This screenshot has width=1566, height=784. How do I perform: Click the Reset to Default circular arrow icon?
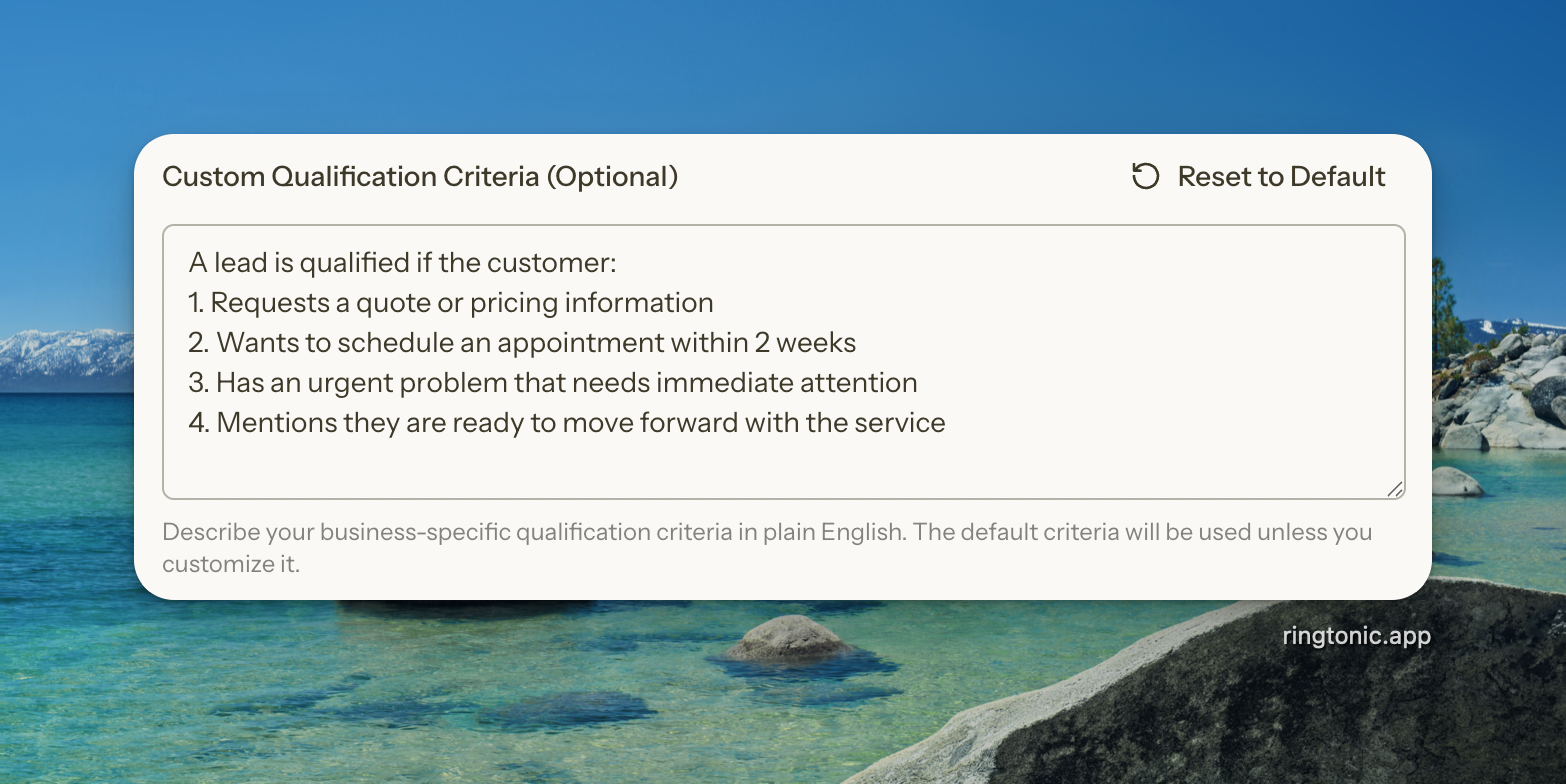point(1145,177)
